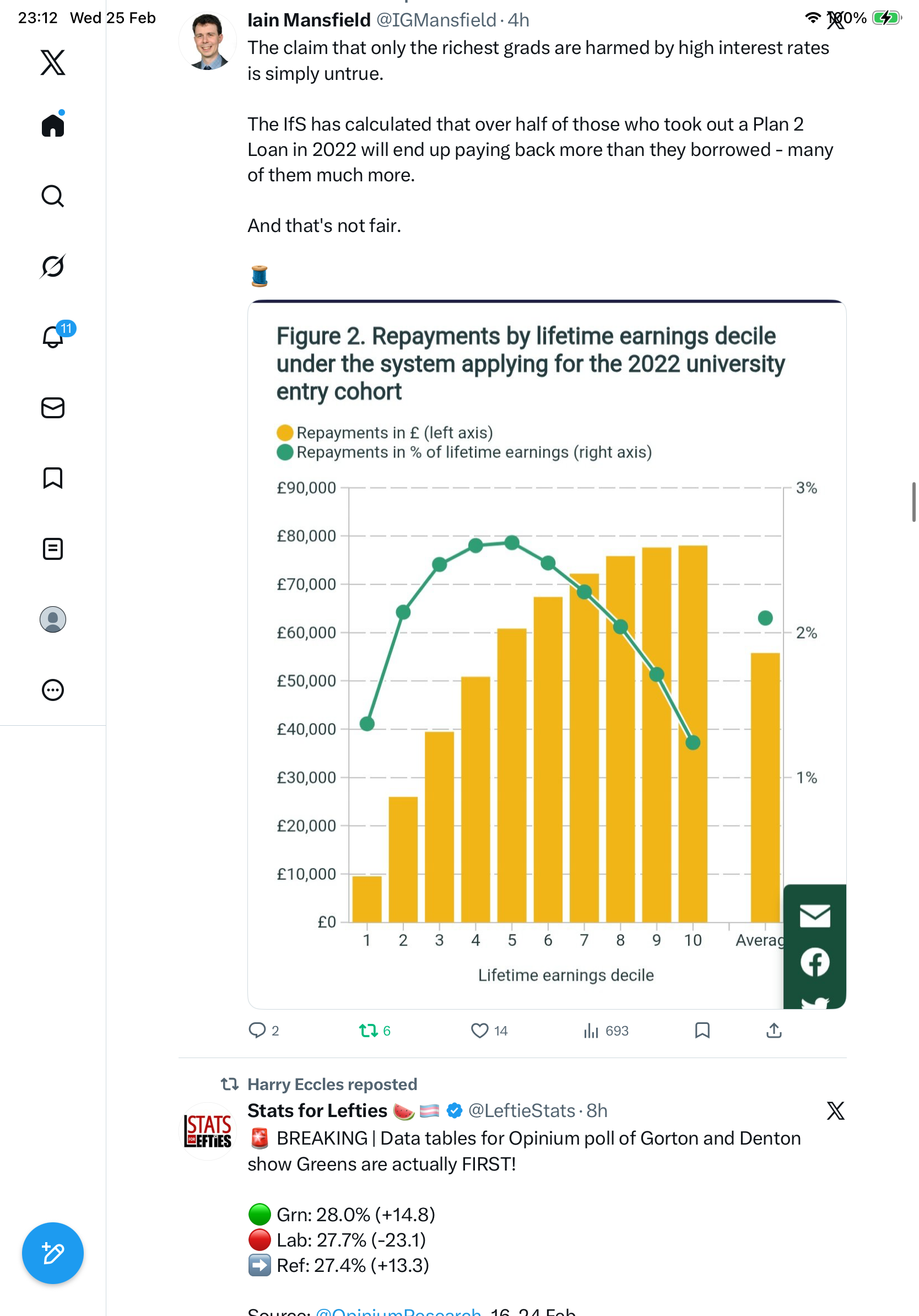919x1316 pixels.
Task: Open share menu for Iain Mansfield's post
Action: 774,1030
